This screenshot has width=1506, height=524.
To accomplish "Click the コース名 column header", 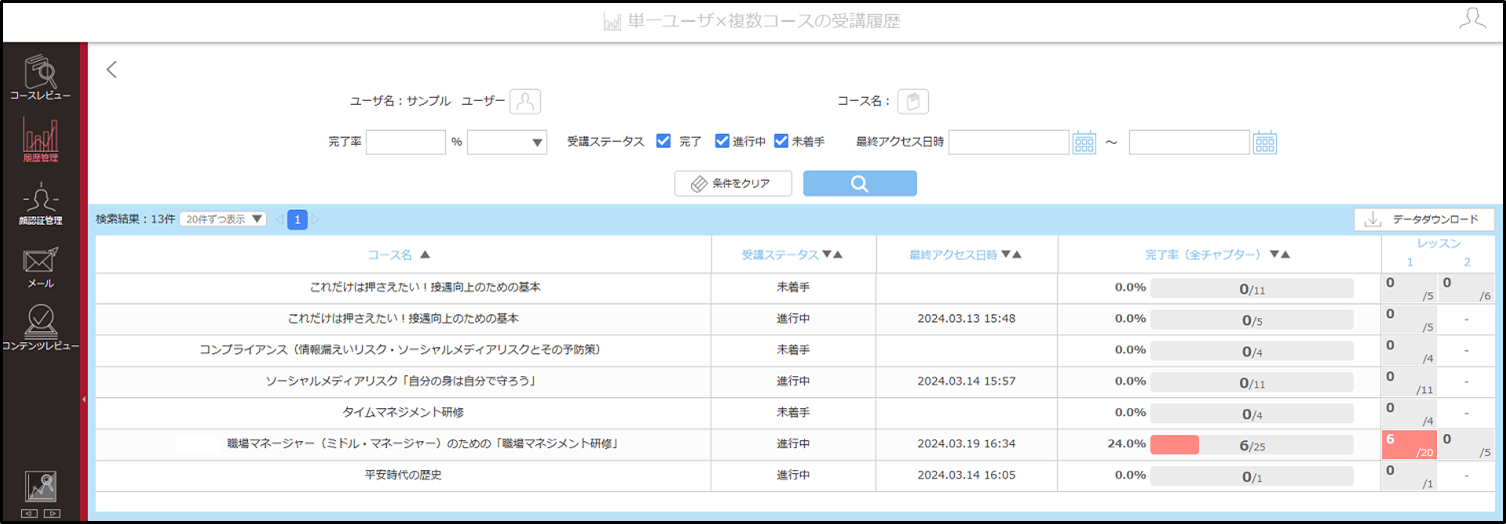I will pos(391,255).
